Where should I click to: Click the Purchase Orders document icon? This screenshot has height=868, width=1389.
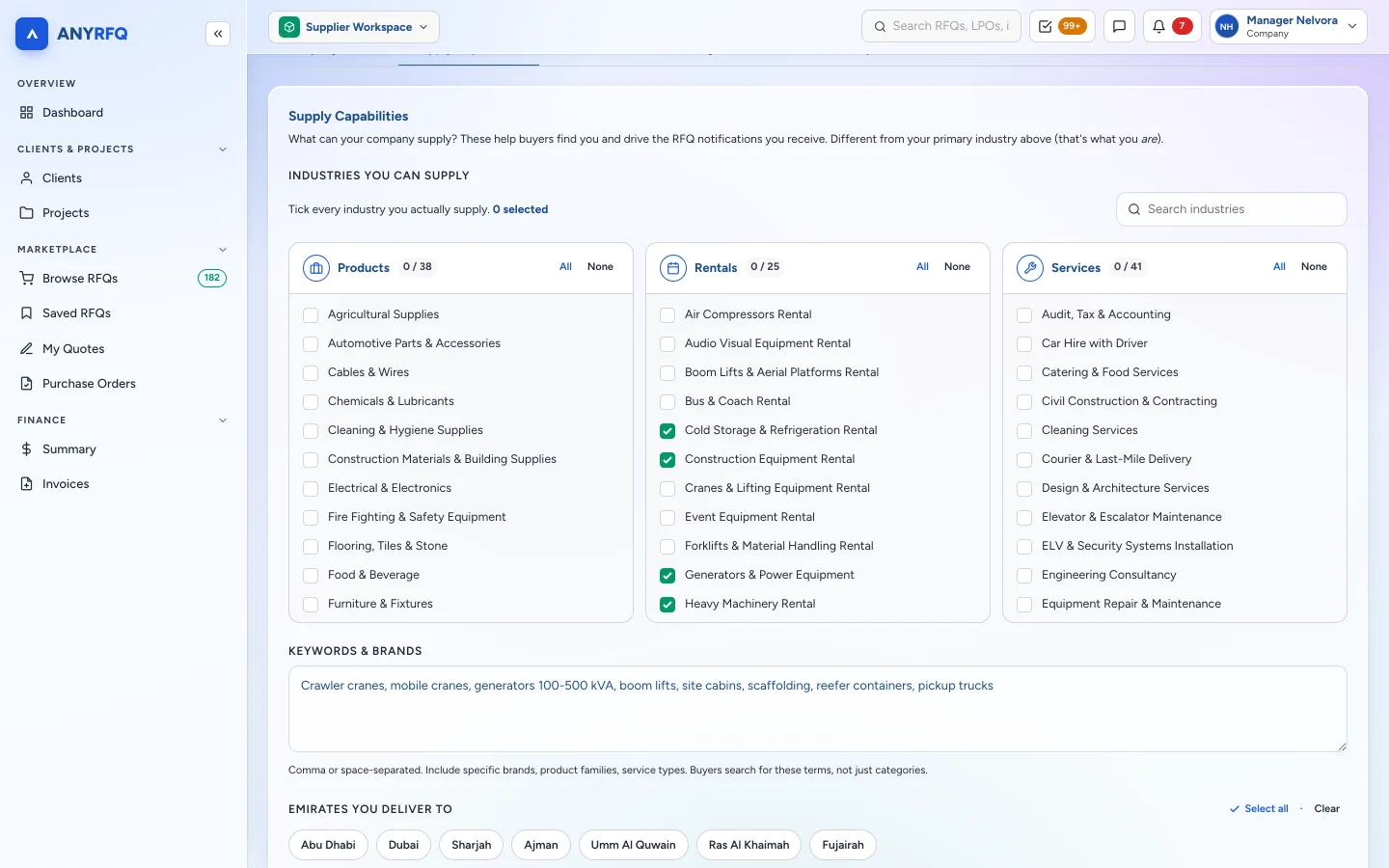coord(27,384)
